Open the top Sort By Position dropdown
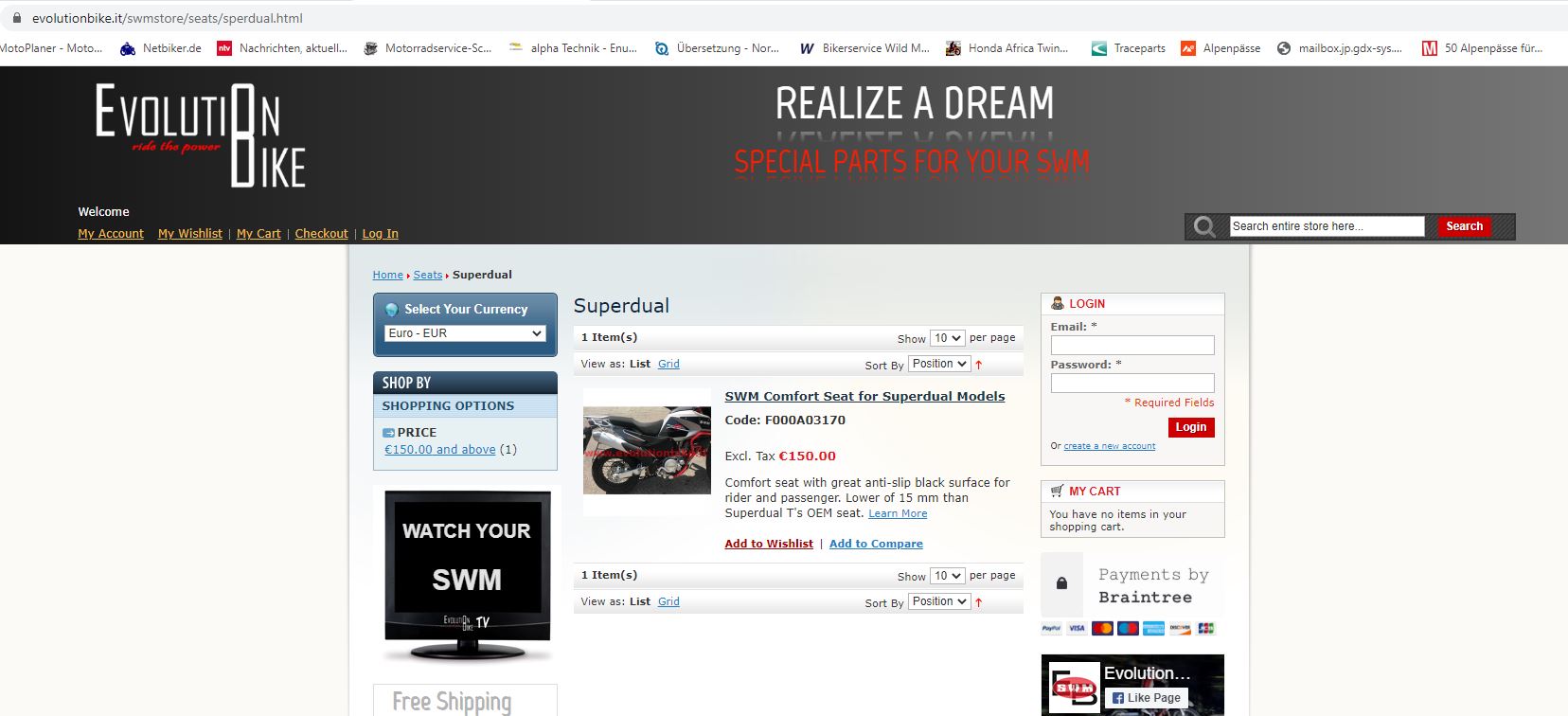1568x716 pixels. click(939, 364)
